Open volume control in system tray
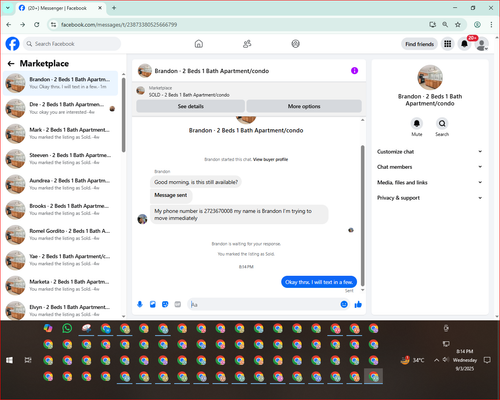This screenshot has width=500, height=400. (445, 360)
